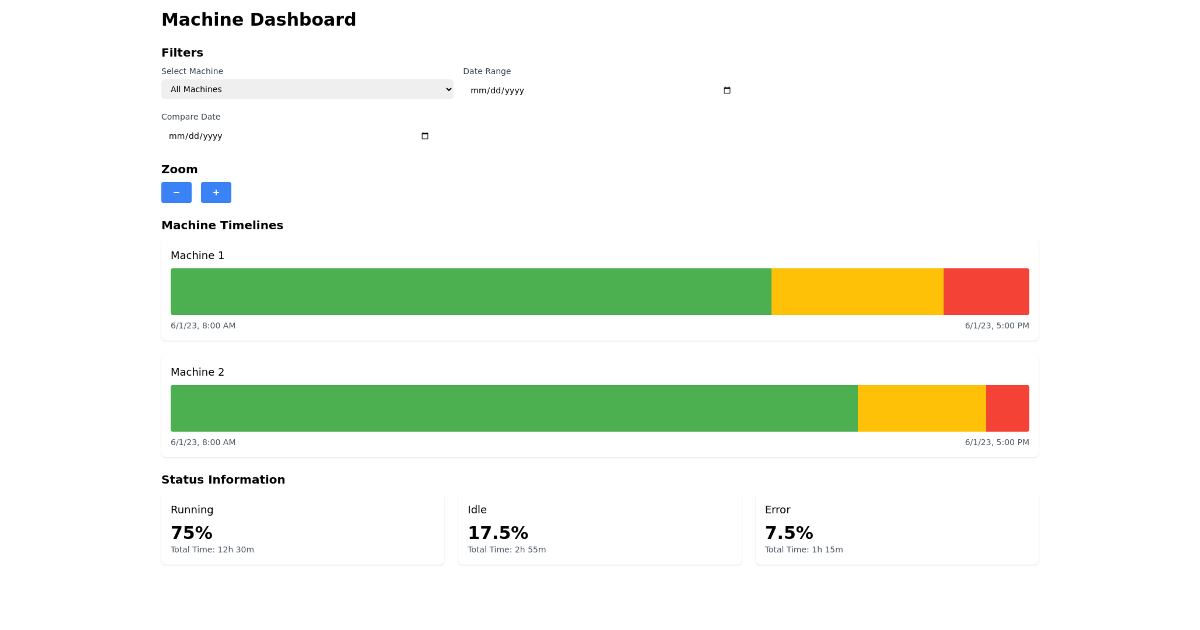Click the Idle 17.5% status card

pyautogui.click(x=599, y=528)
